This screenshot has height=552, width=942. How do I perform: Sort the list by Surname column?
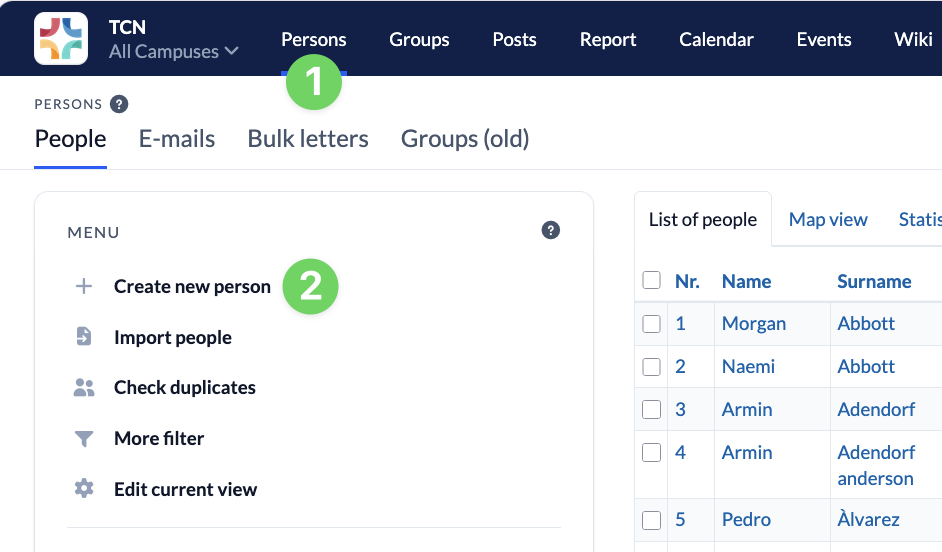tap(874, 281)
